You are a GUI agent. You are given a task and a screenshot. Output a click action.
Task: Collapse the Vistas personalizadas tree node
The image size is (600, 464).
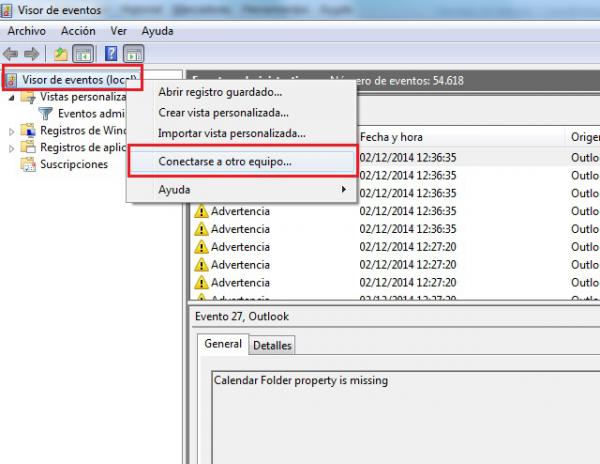(x=12, y=98)
